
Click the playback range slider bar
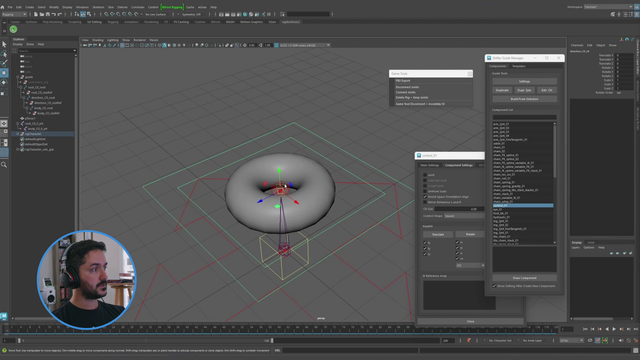click(147, 340)
